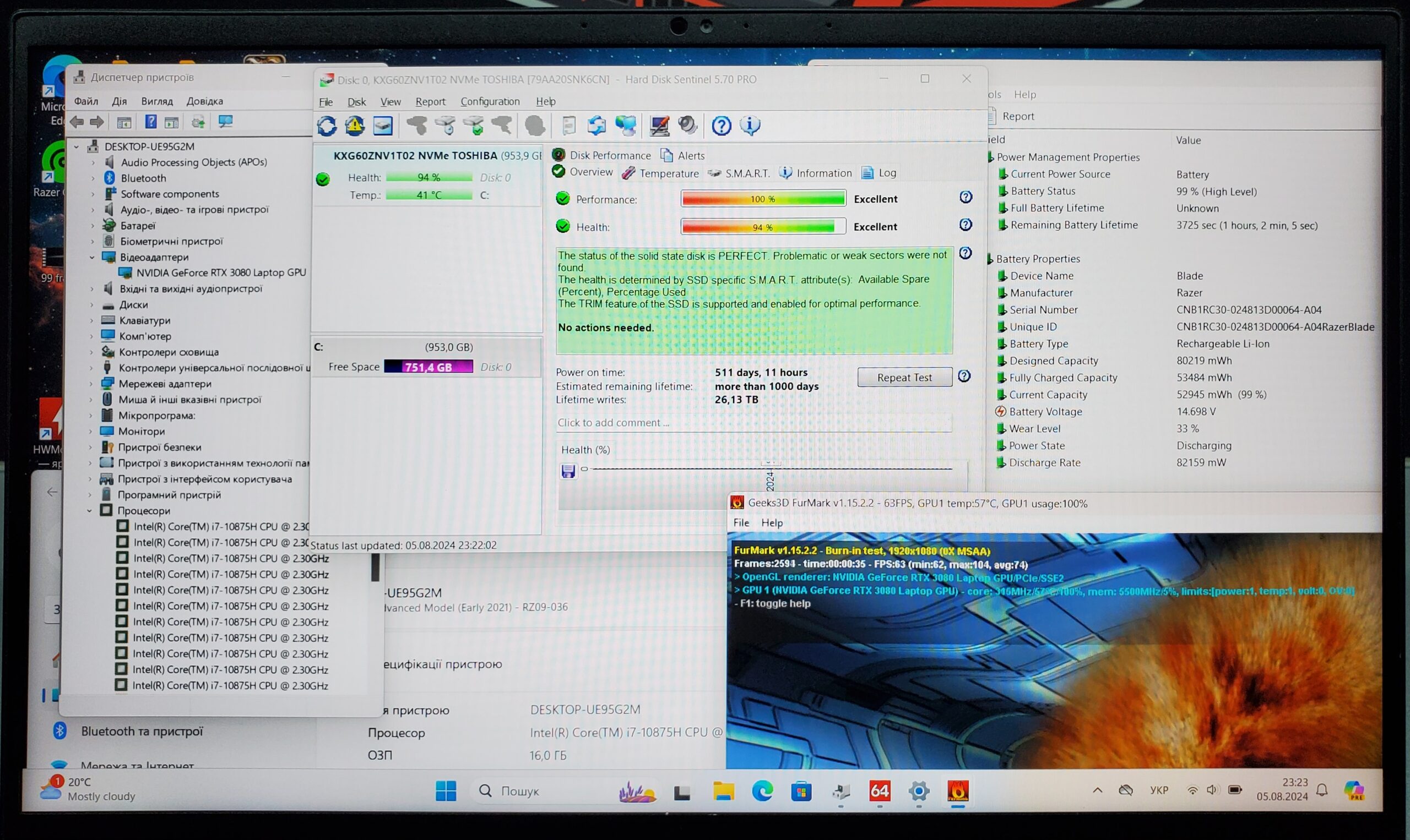This screenshot has height=840, width=1410.
Task: Click the Free Space 751,4 GB bar
Action: click(428, 367)
